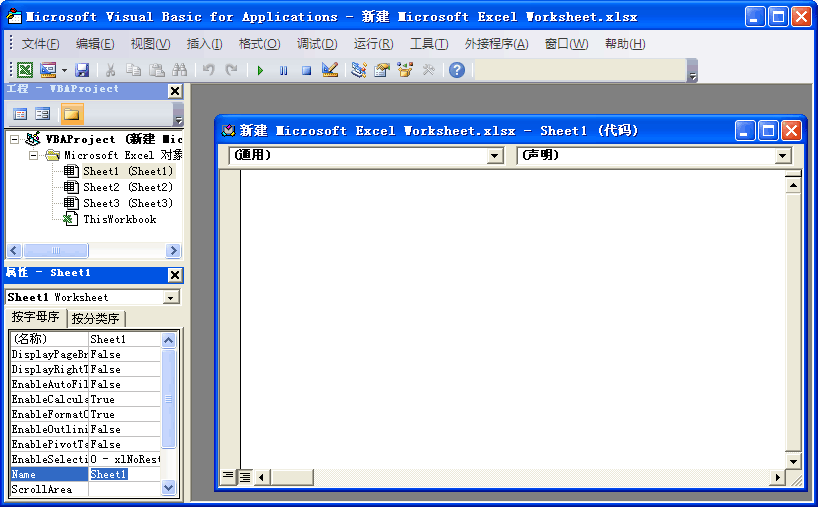This screenshot has height=507, width=818.
Task: Click the (名称) property row
Action: click(85, 339)
